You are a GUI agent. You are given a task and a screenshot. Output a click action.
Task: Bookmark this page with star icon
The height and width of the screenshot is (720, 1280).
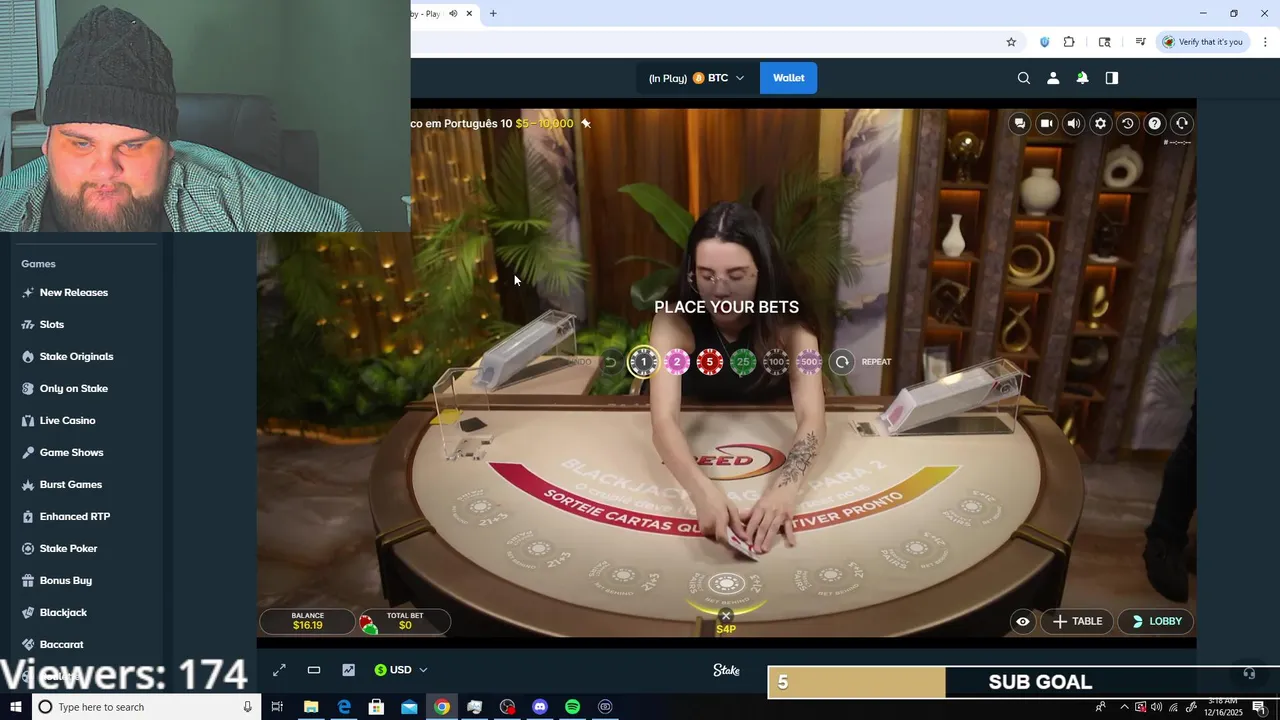pos(1011,42)
